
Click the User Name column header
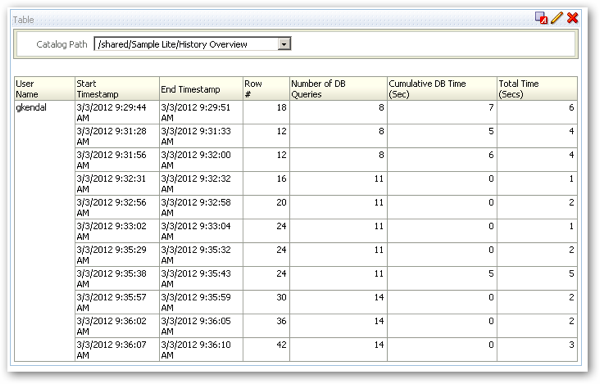click(44, 89)
